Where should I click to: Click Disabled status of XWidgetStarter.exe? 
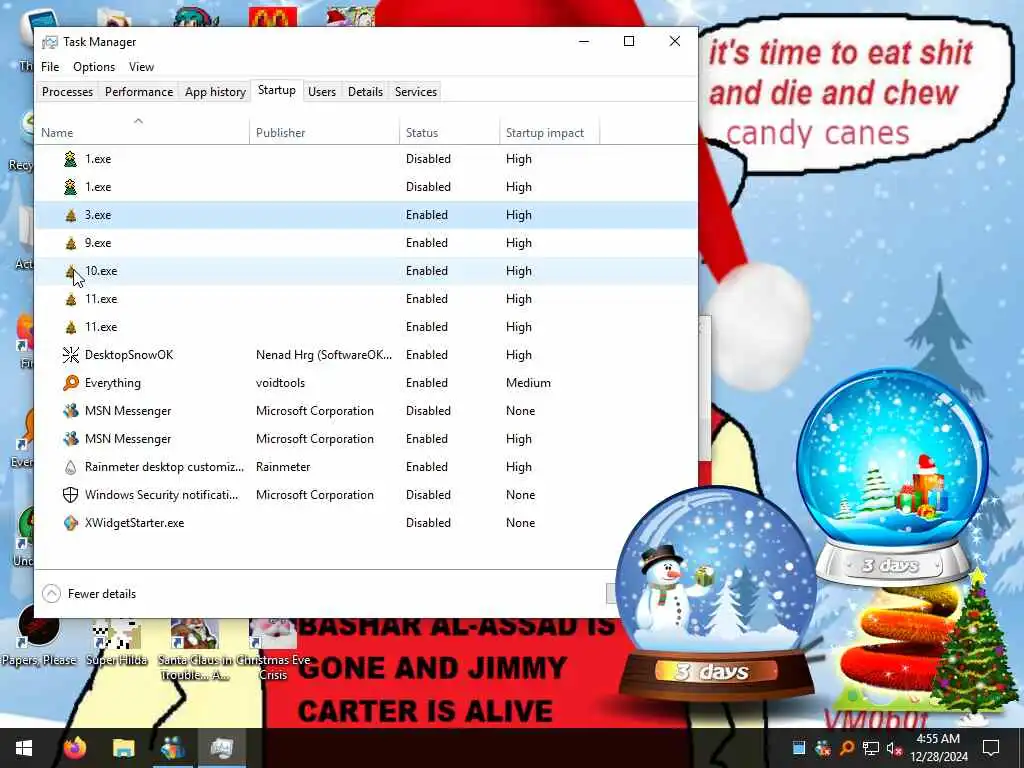[428, 523]
